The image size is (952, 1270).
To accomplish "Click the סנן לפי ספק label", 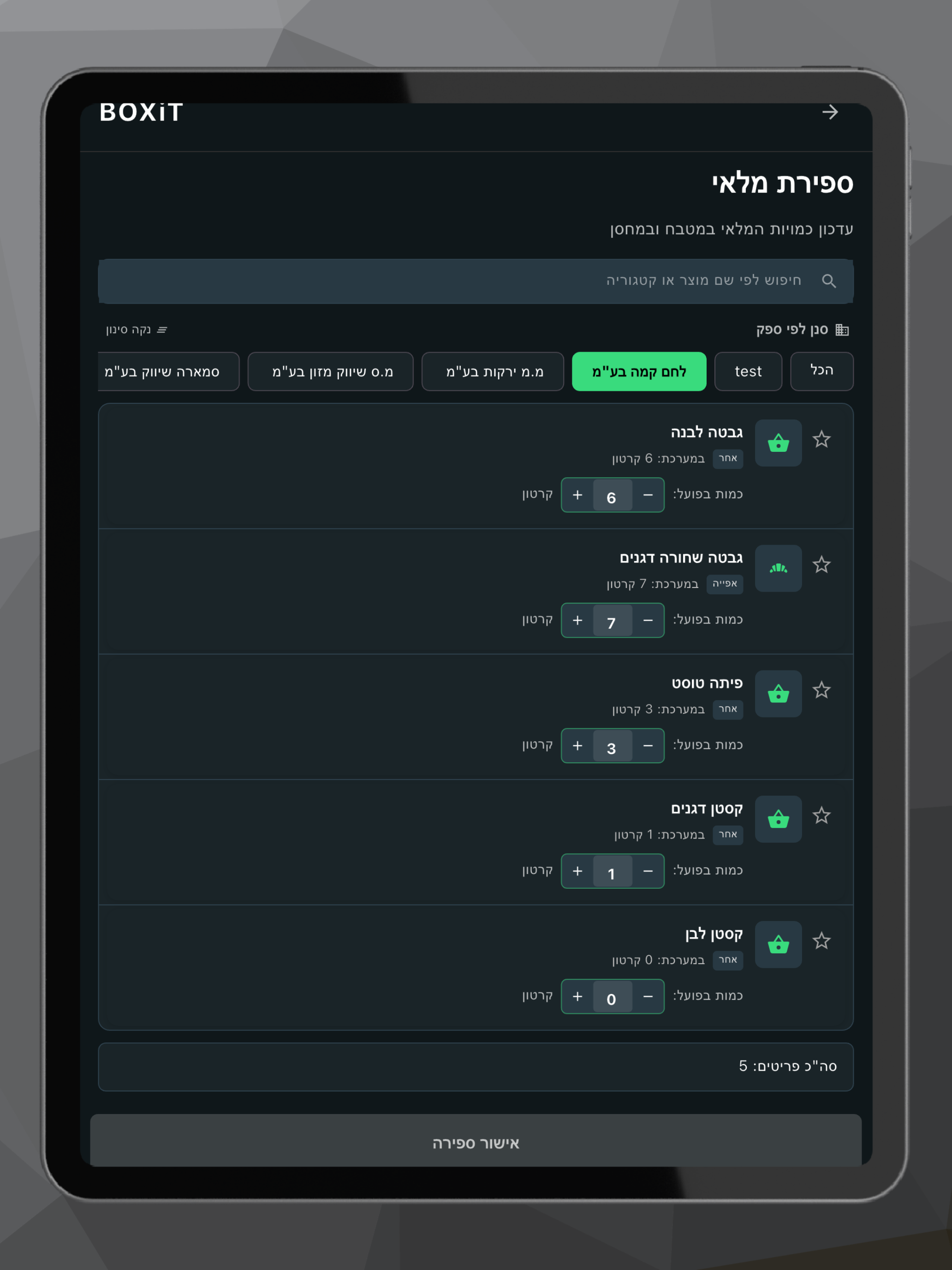I will pos(792,329).
